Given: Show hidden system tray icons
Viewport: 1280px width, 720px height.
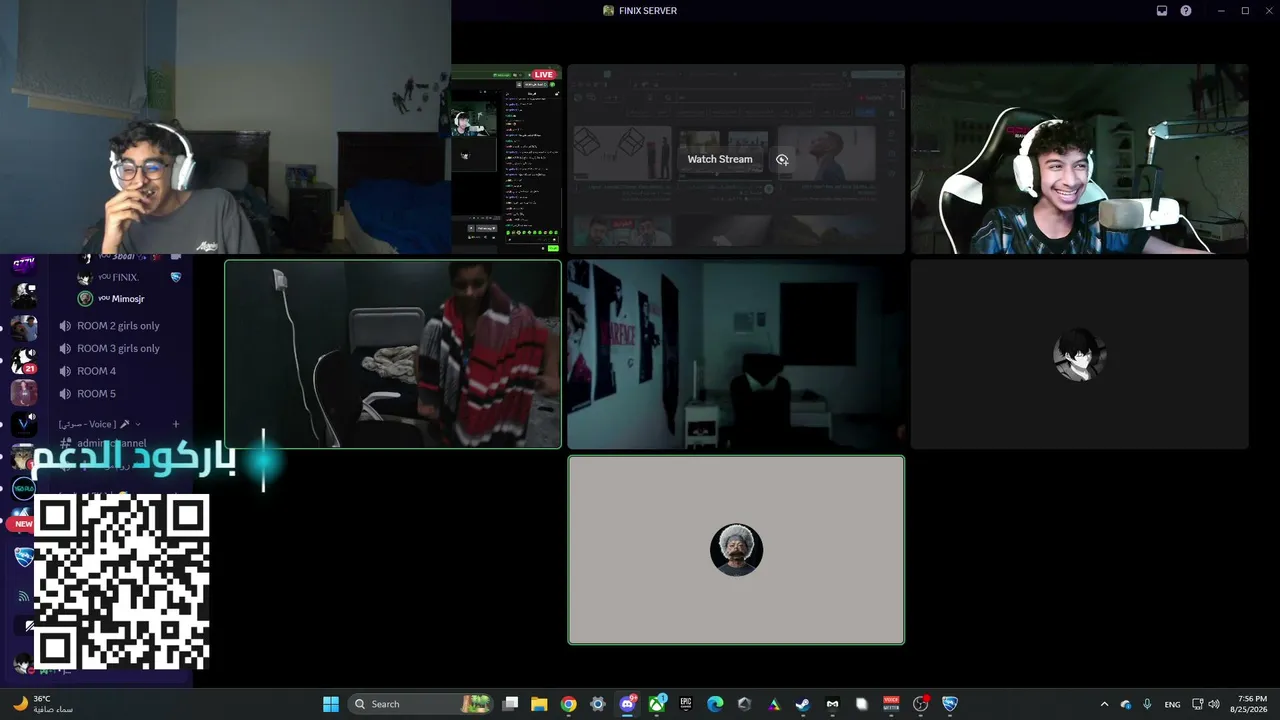Looking at the screenshot, I should pos(1104,704).
